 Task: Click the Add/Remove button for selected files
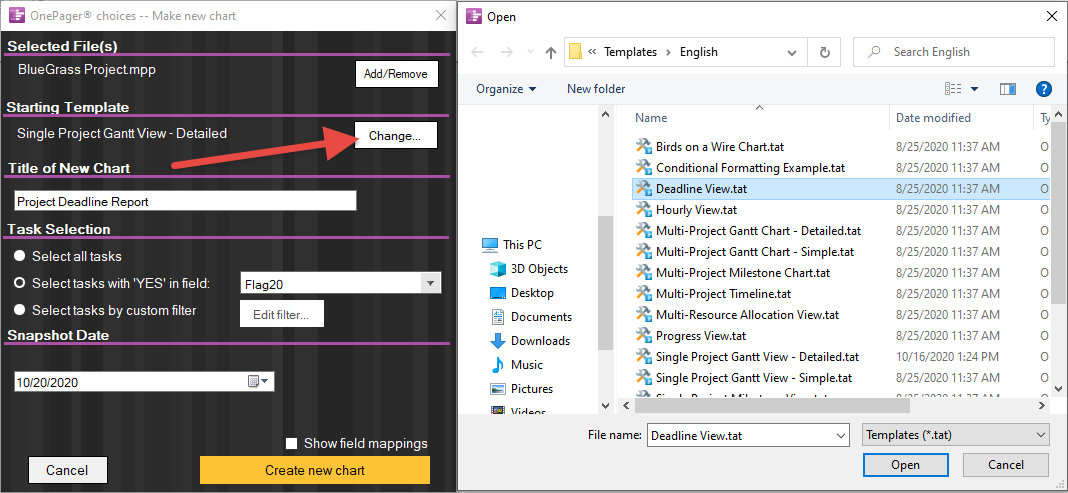pos(396,74)
